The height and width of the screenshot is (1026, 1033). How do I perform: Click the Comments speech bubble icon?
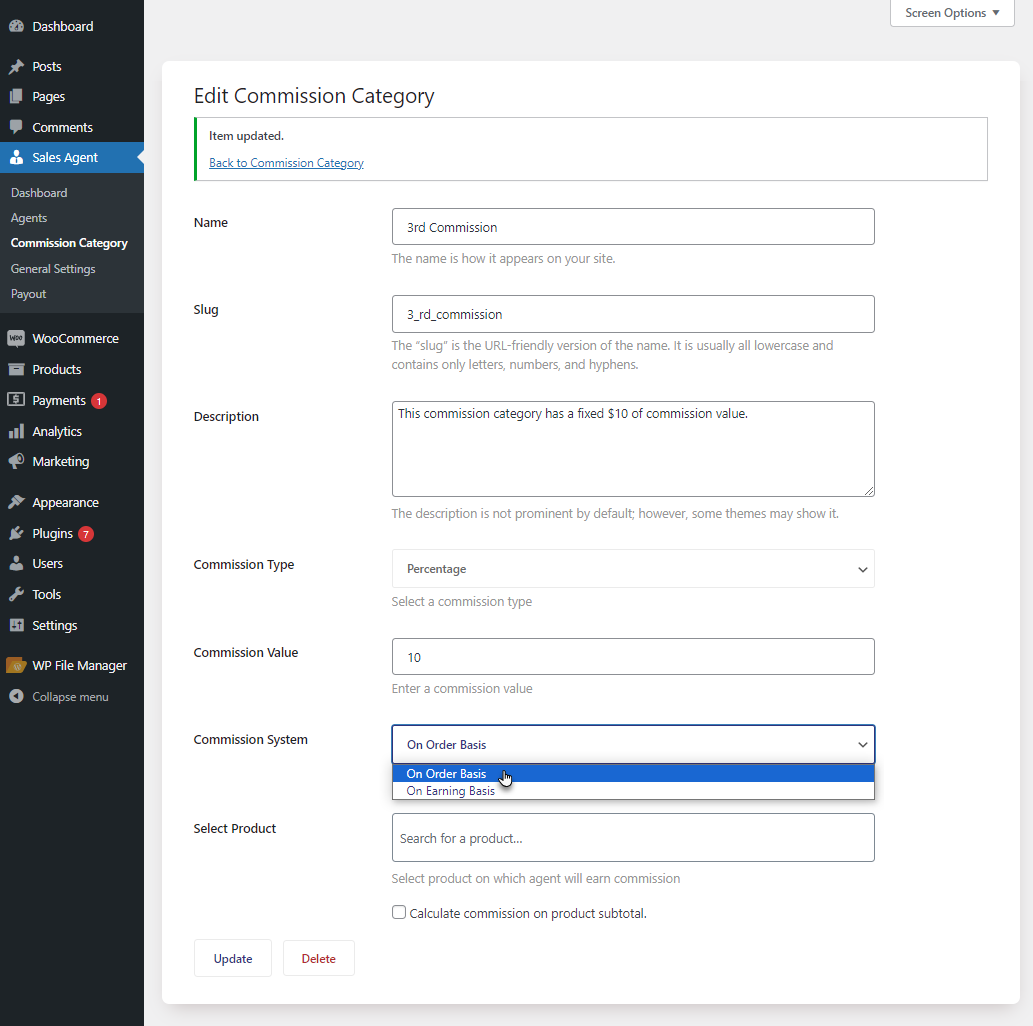pyautogui.click(x=16, y=128)
